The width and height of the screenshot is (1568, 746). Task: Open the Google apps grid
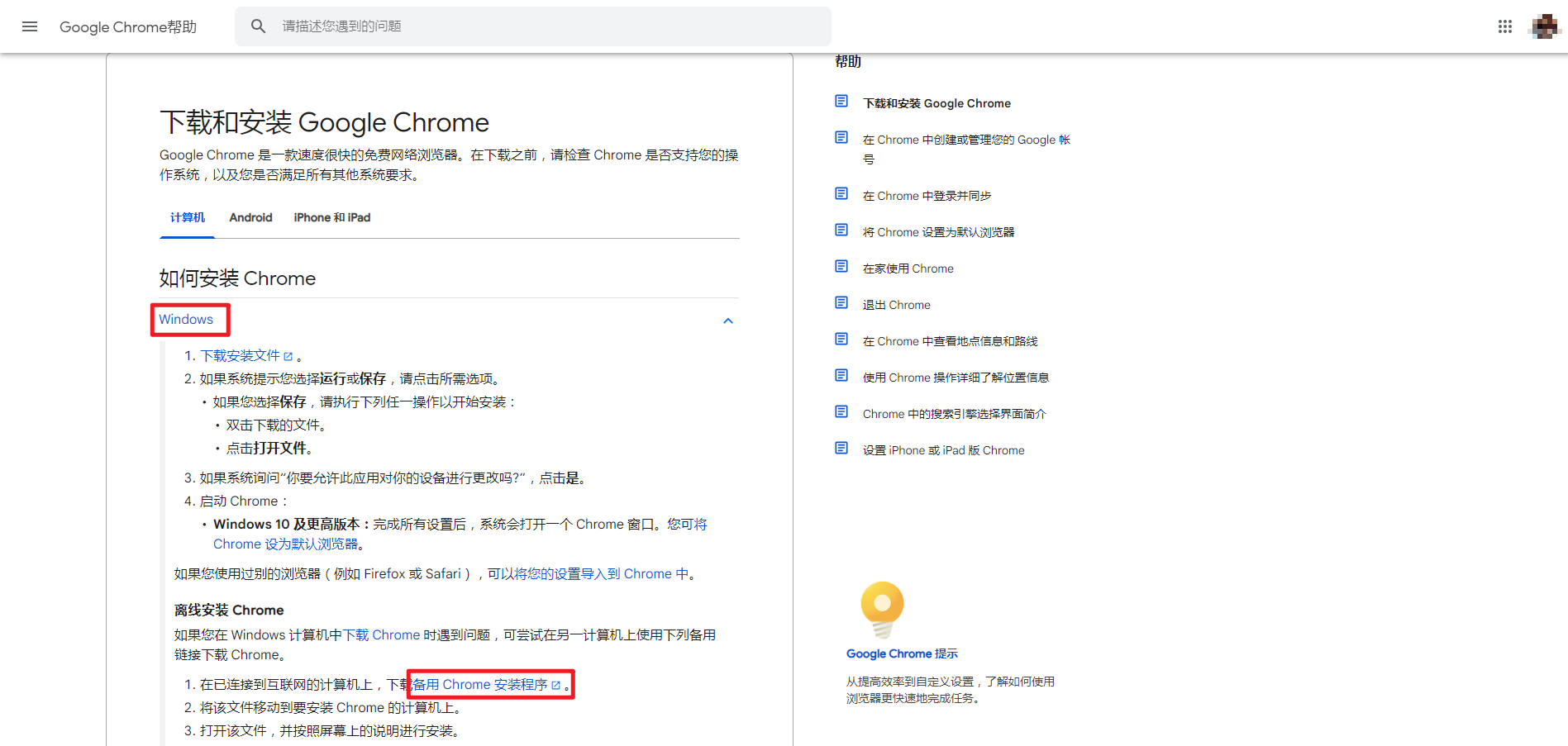coord(1504,26)
